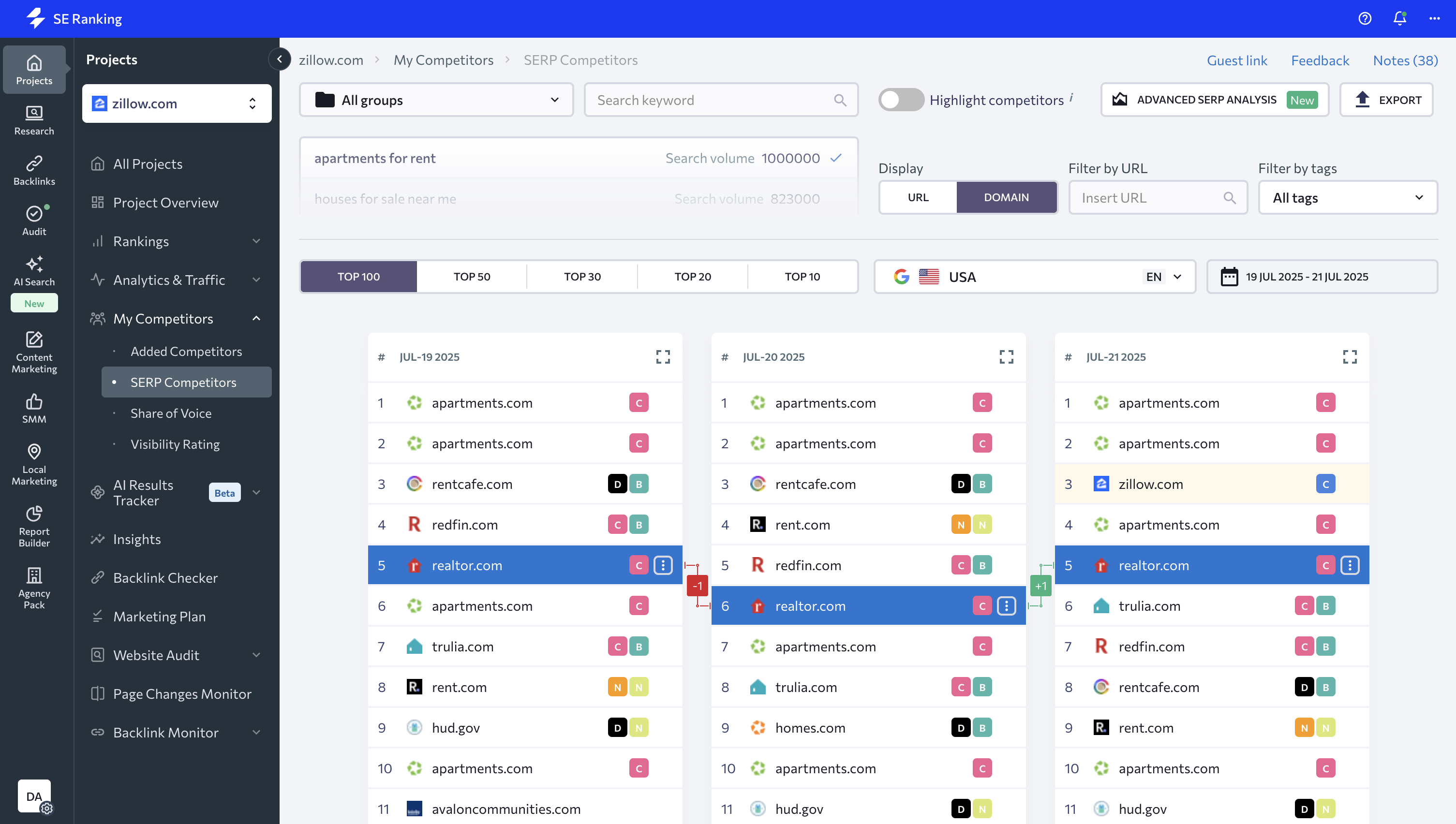This screenshot has width=1456, height=824.
Task: Click the notifications bell icon
Action: pyautogui.click(x=1399, y=19)
